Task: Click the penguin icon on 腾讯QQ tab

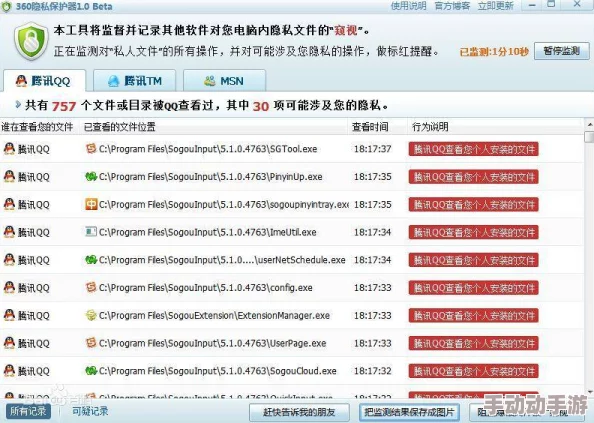Action: [x=22, y=81]
